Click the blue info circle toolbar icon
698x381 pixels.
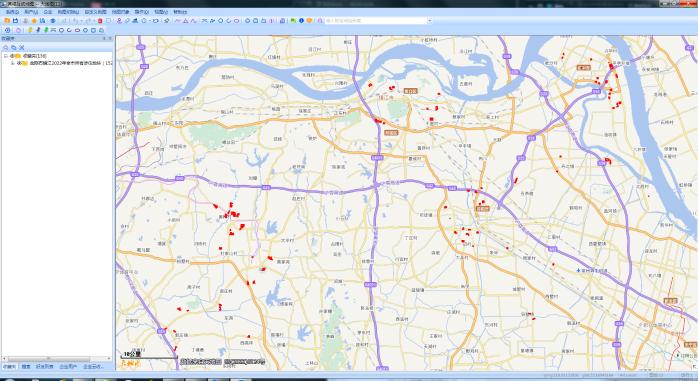(301, 20)
